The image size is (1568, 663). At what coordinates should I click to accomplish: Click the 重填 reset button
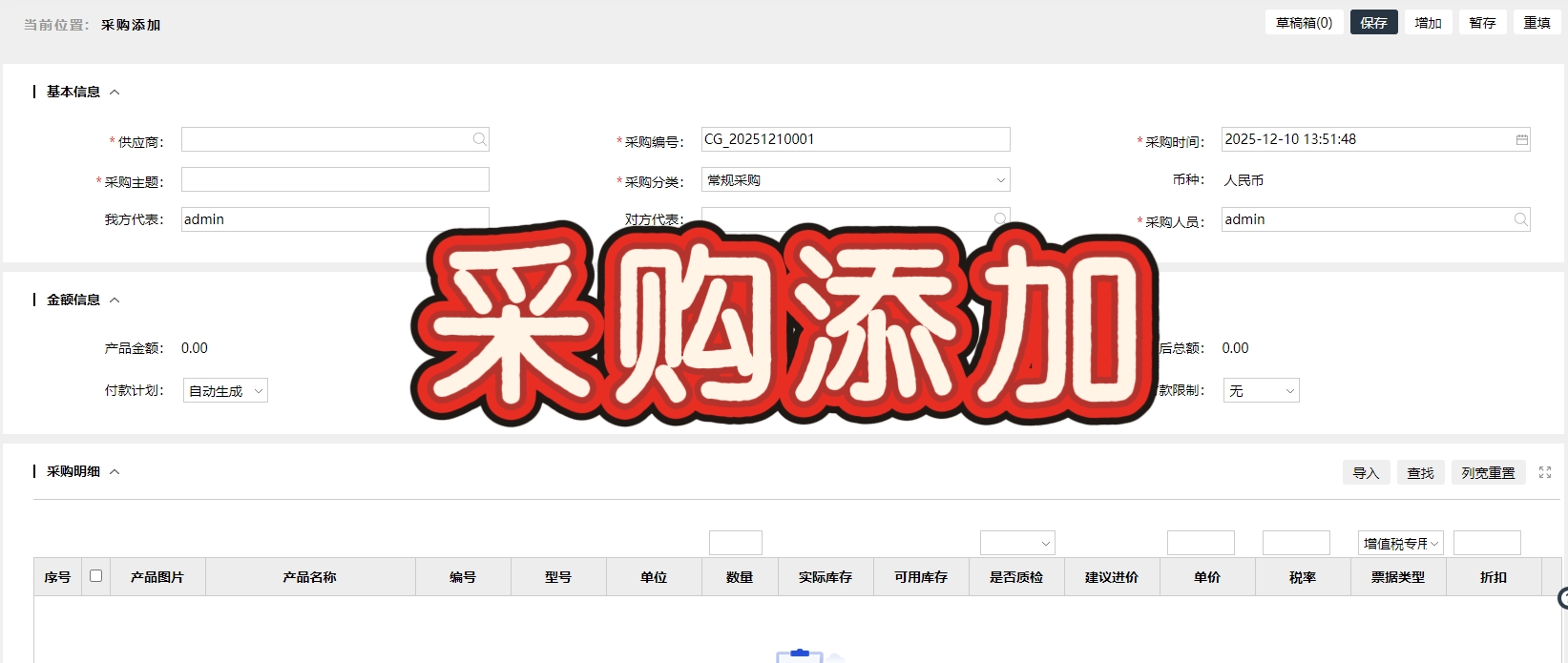1537,22
